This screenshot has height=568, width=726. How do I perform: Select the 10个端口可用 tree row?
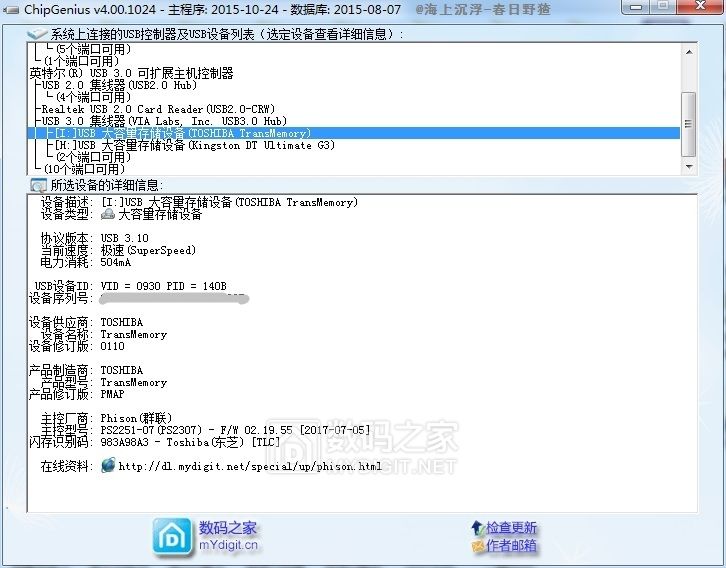(x=85, y=169)
